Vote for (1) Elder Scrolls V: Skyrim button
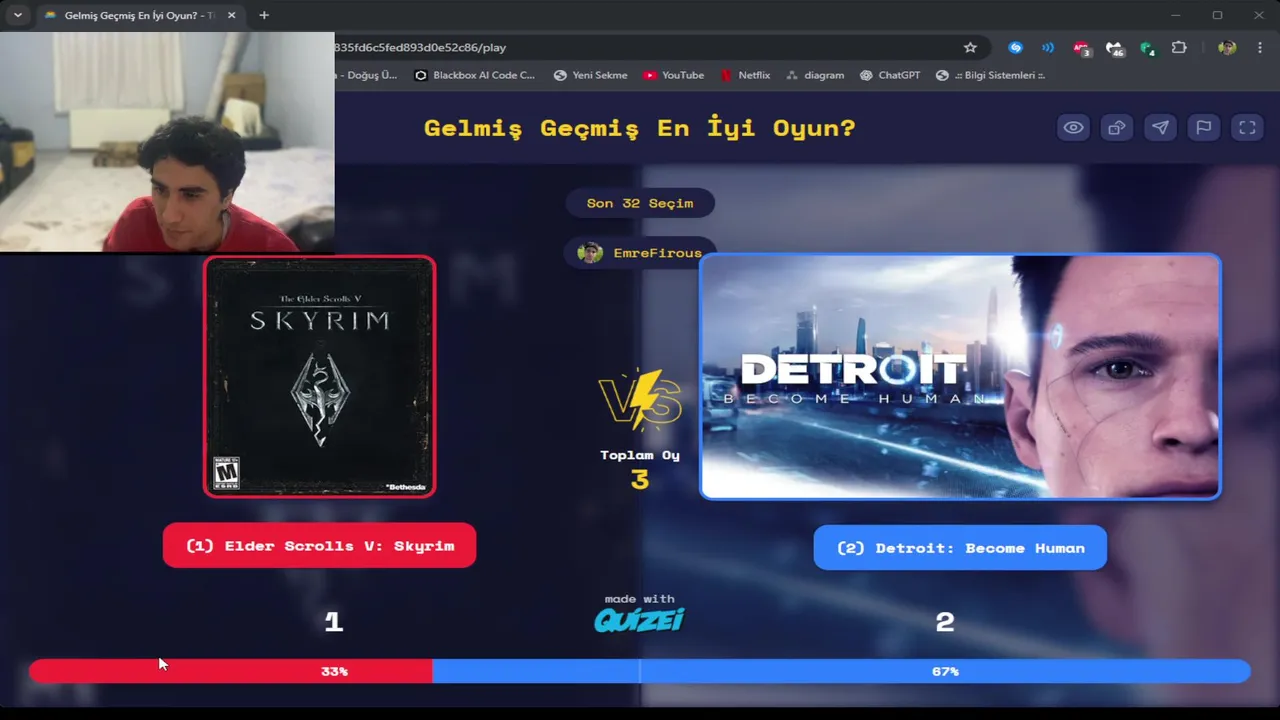 319,545
